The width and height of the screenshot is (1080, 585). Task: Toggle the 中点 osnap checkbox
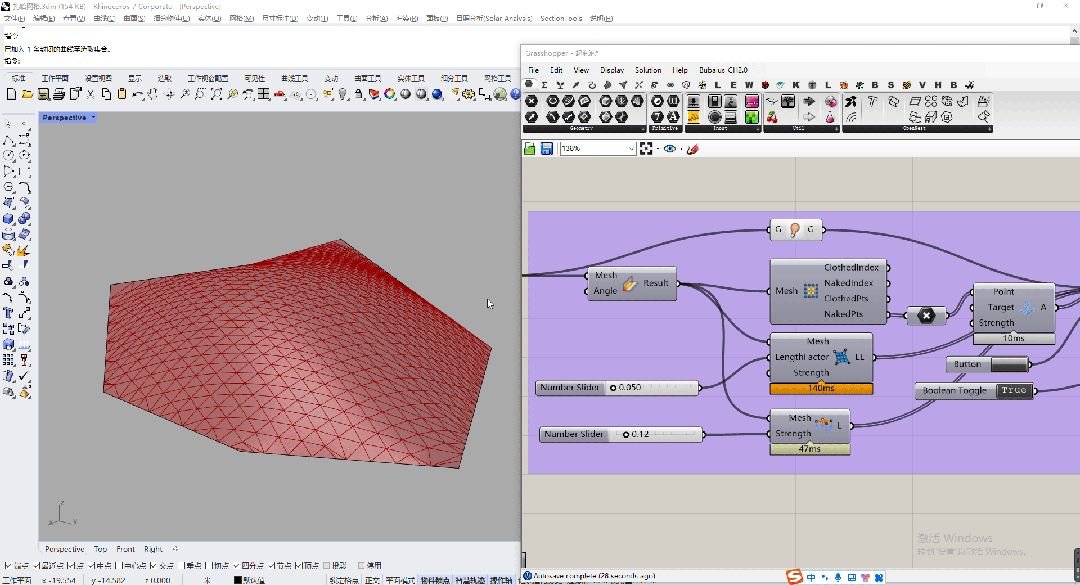92,566
